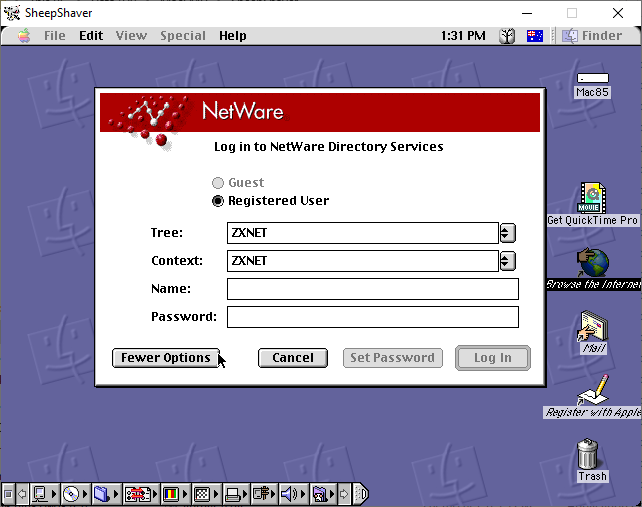642x507 pixels.
Task: Open the monitor color depth strip module
Action: (175, 494)
